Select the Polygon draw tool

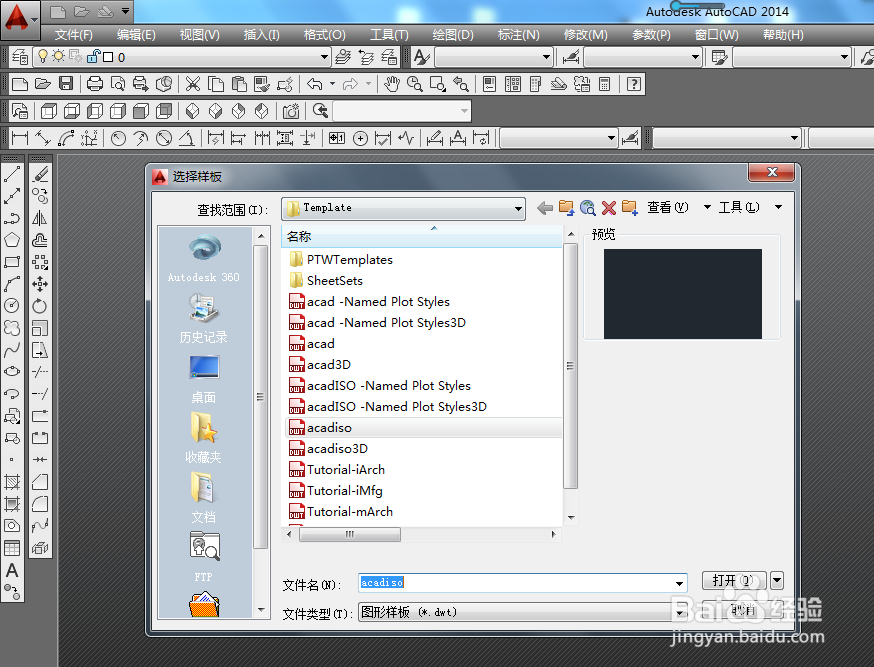point(12,240)
